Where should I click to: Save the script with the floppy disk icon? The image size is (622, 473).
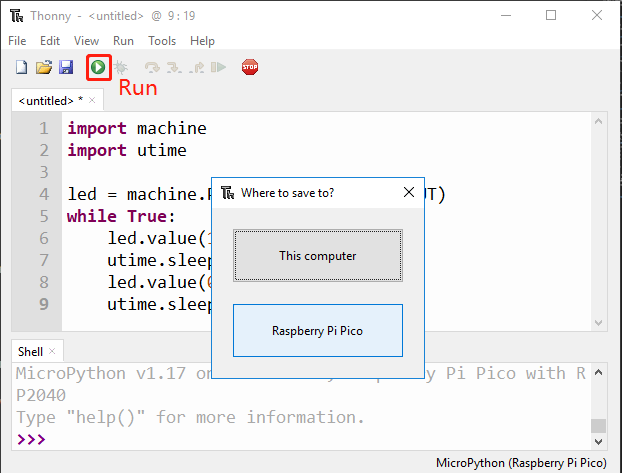(x=66, y=67)
